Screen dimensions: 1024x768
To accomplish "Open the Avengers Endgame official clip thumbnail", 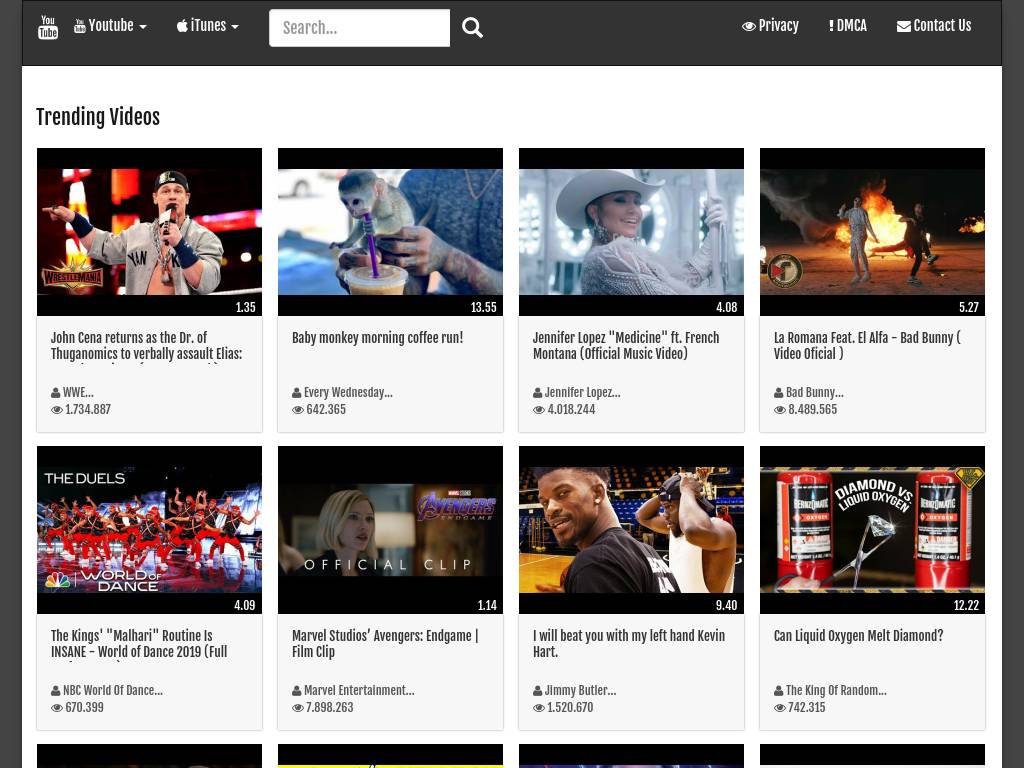I will pos(391,530).
